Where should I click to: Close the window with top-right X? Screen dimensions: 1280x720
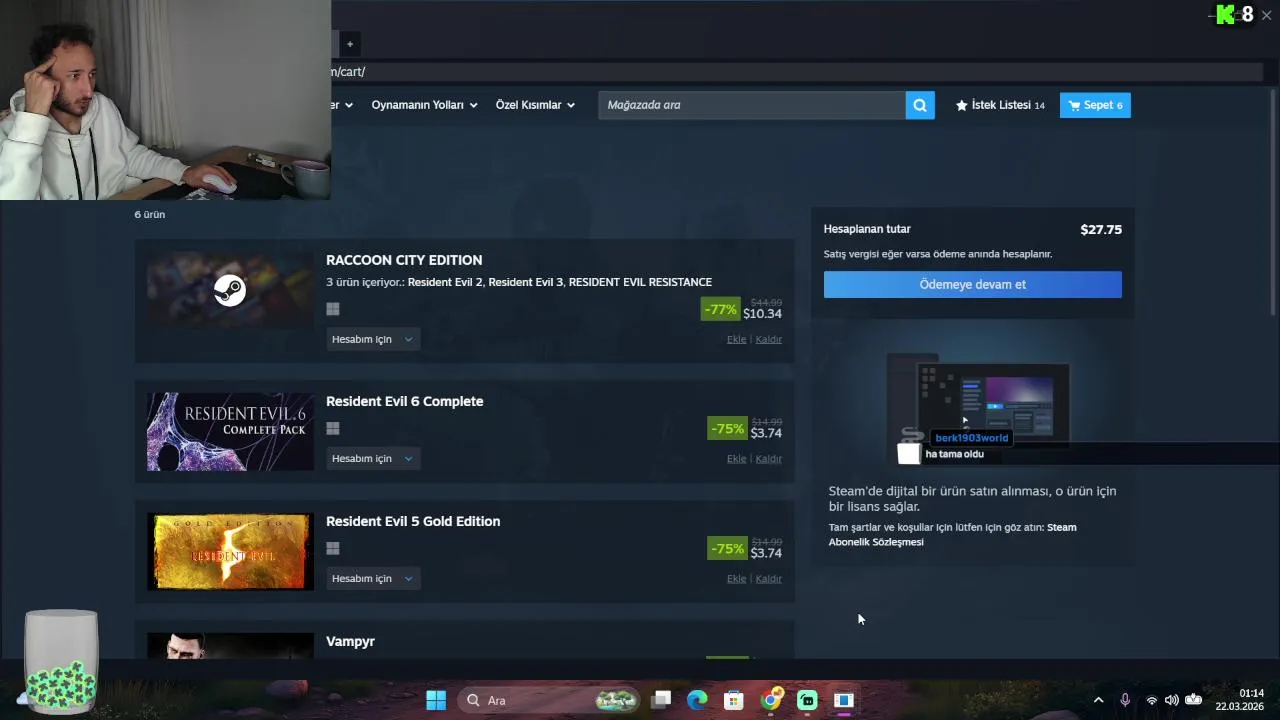pos(1266,15)
